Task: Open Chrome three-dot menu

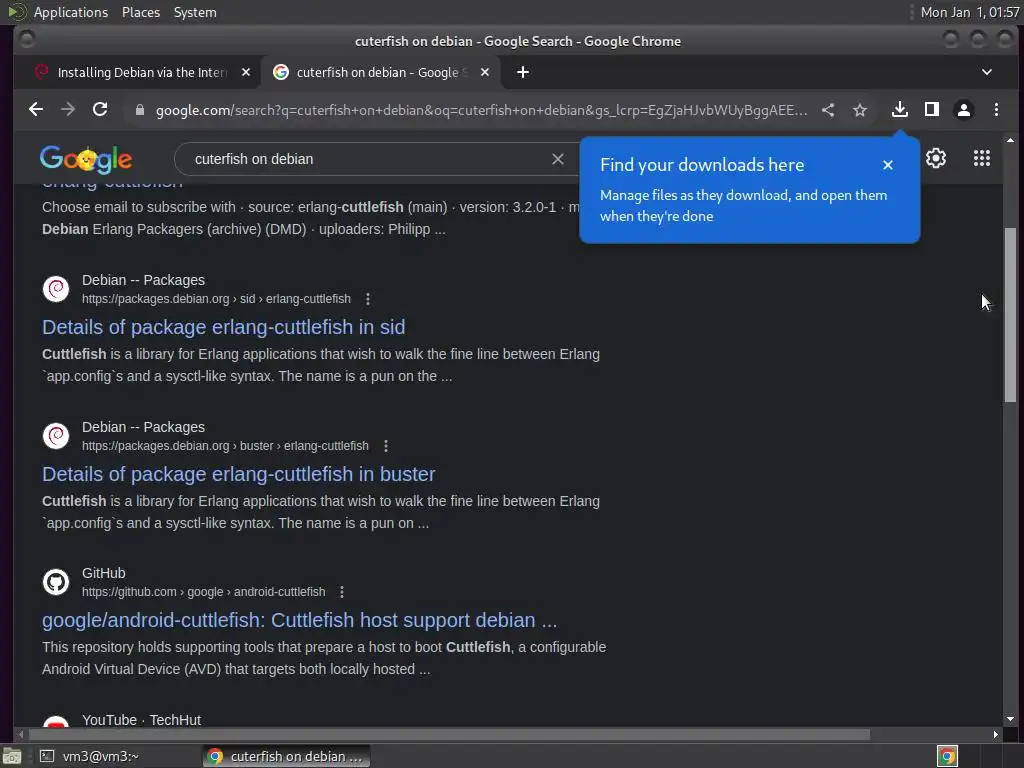Action: pyautogui.click(x=996, y=110)
